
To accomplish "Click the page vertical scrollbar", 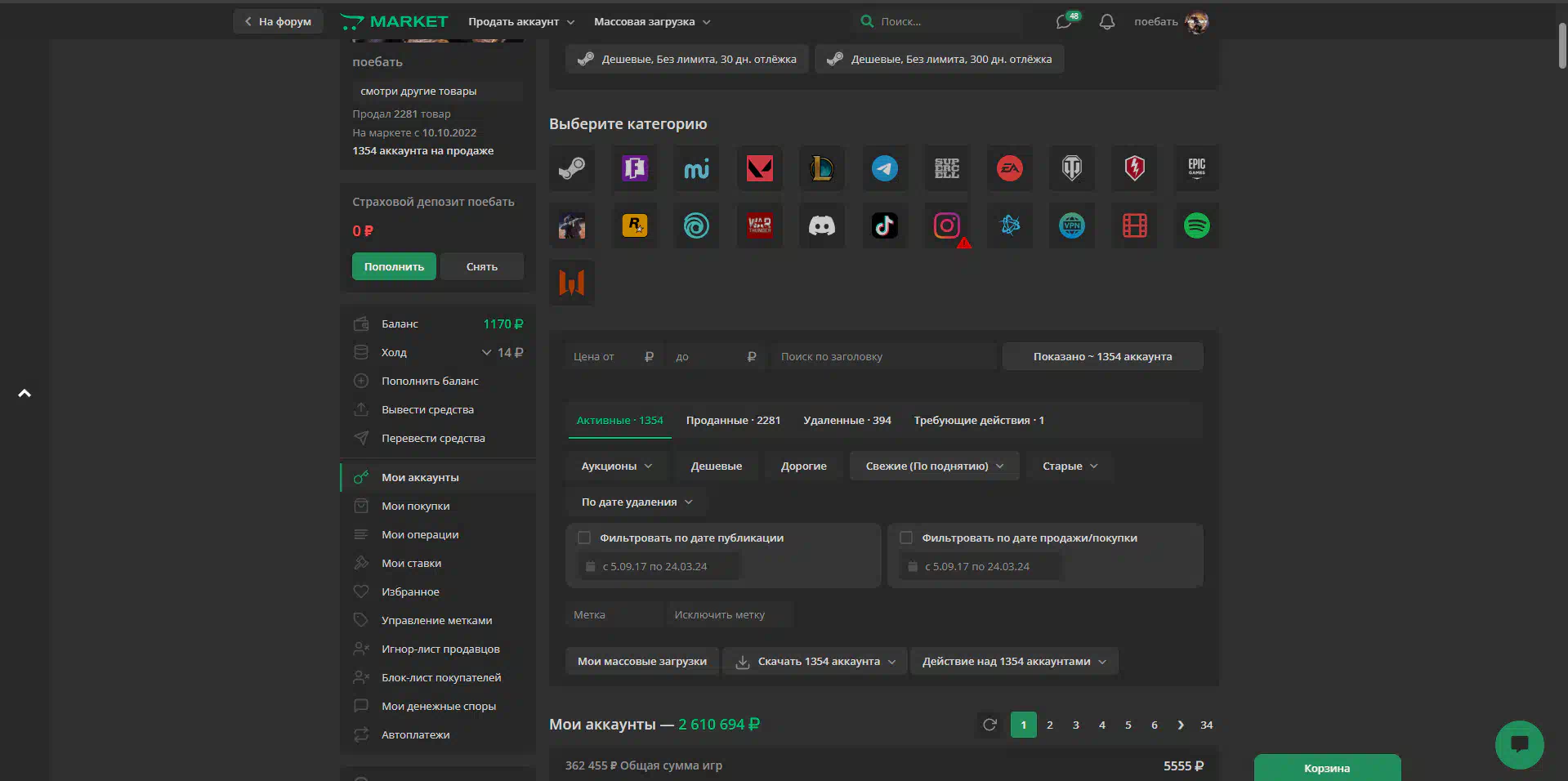I will [x=1562, y=47].
